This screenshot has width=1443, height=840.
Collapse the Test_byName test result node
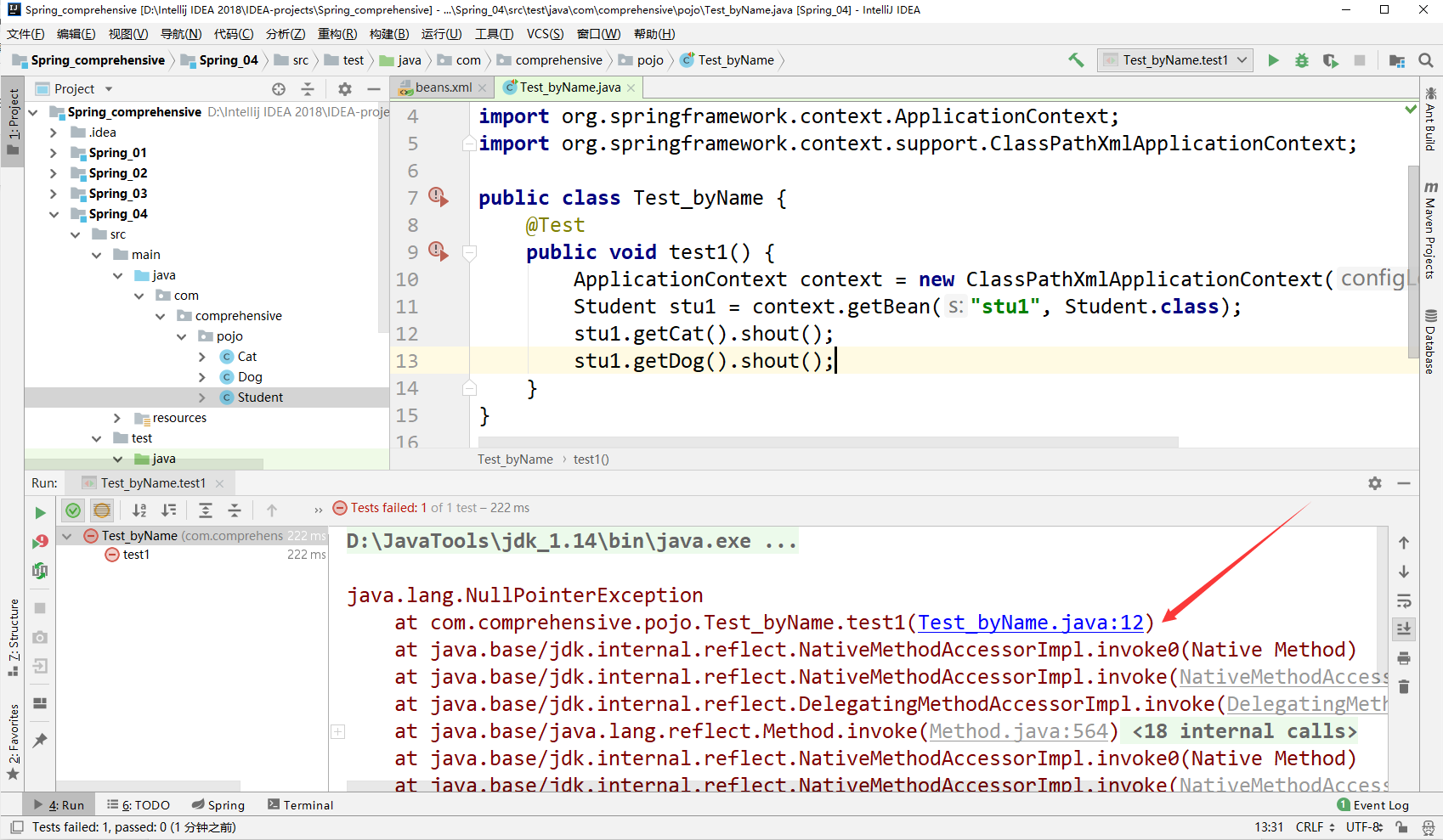(x=67, y=536)
